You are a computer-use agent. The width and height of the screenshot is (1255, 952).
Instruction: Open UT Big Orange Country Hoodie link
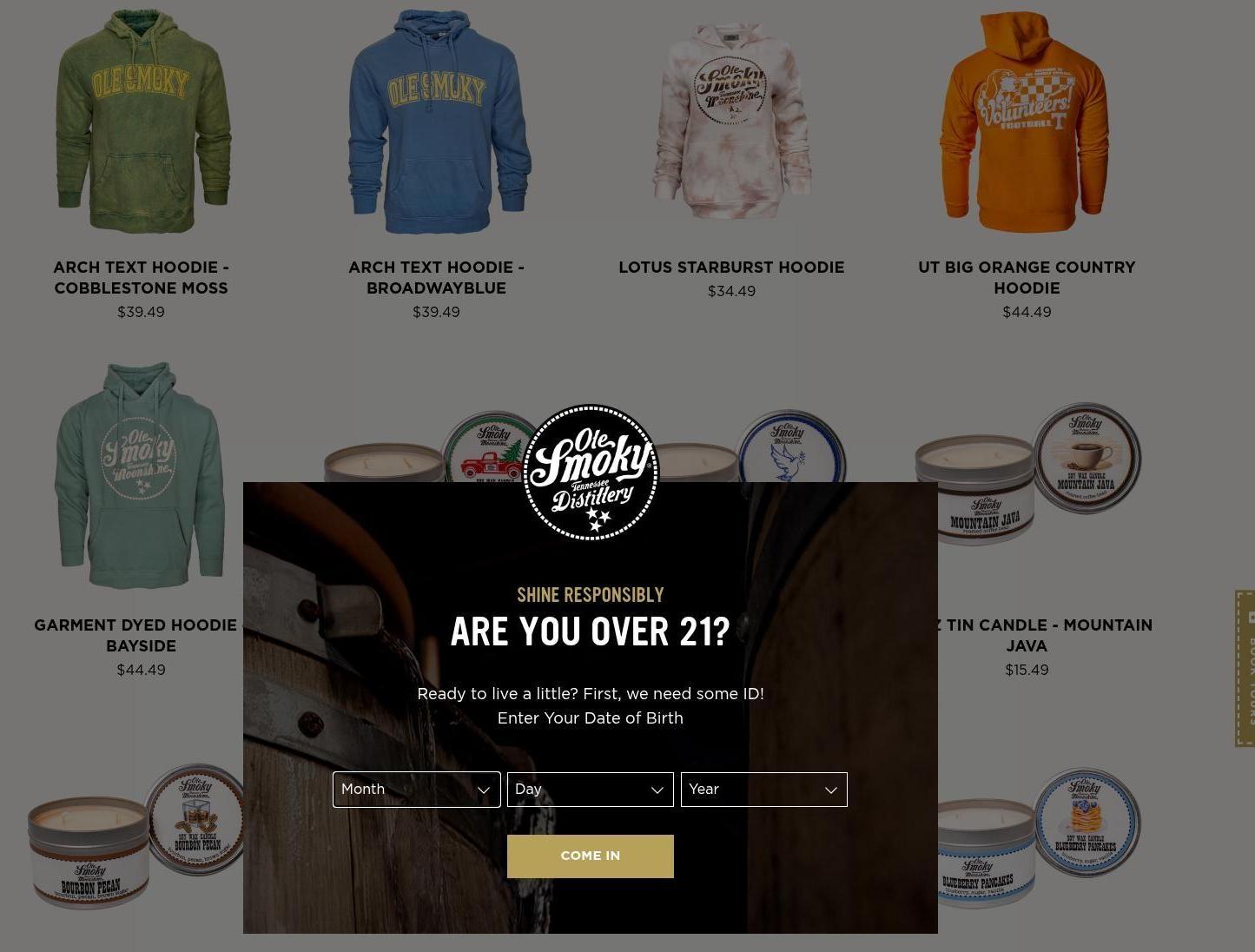click(1027, 278)
